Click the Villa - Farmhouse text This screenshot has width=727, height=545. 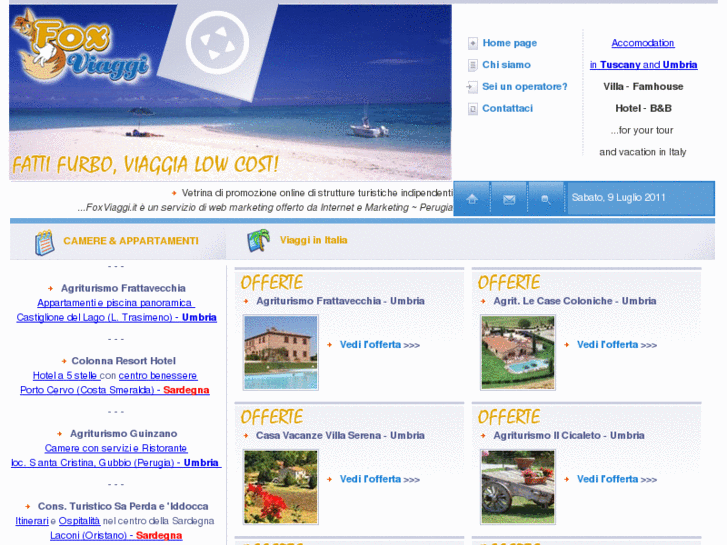tap(643, 86)
